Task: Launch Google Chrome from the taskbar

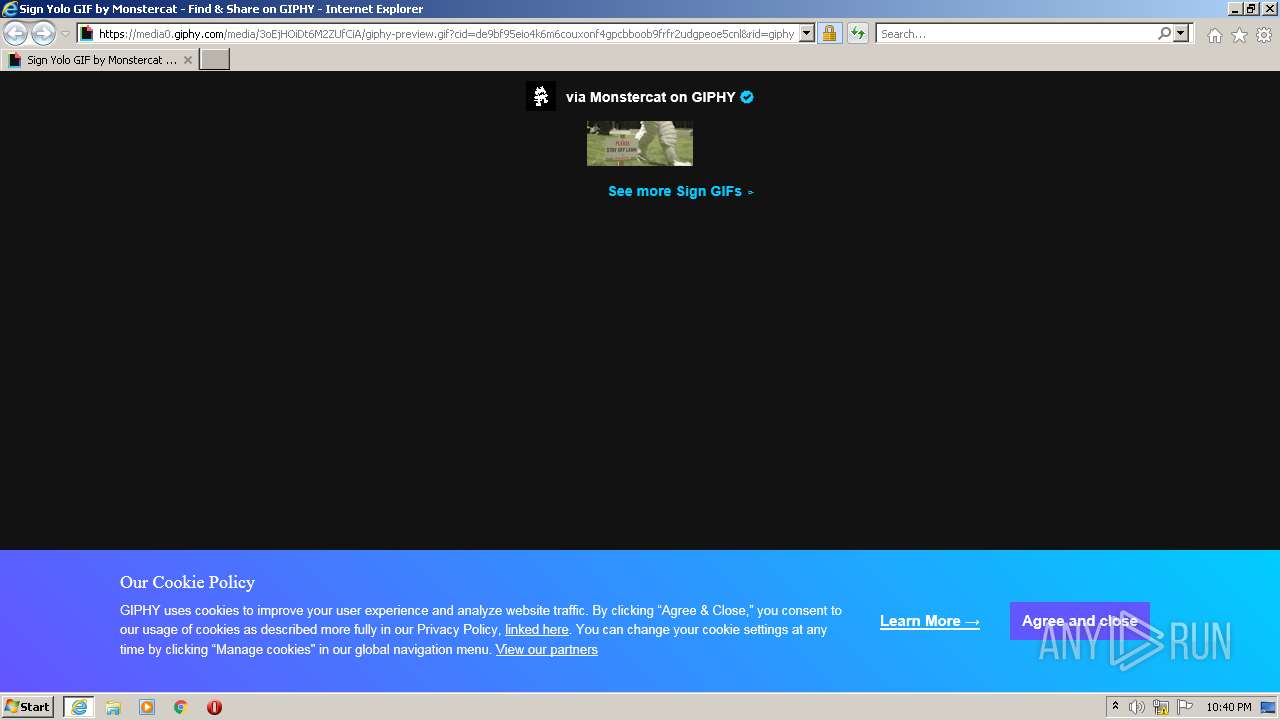Action: [x=181, y=707]
